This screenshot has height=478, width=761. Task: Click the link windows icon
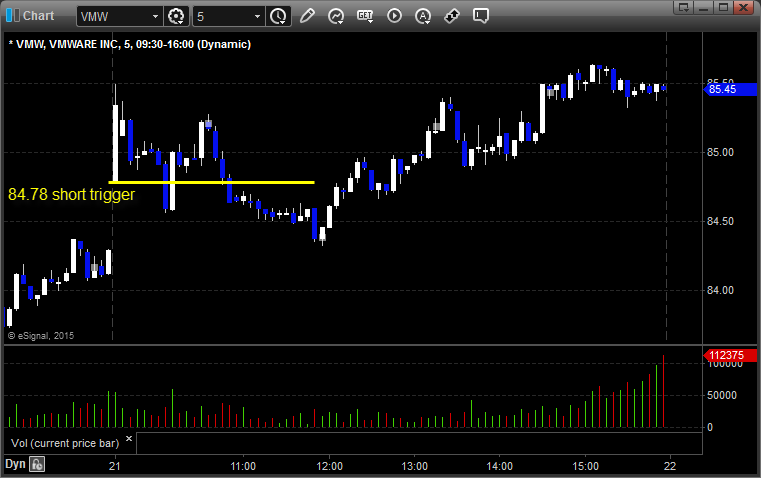point(452,16)
